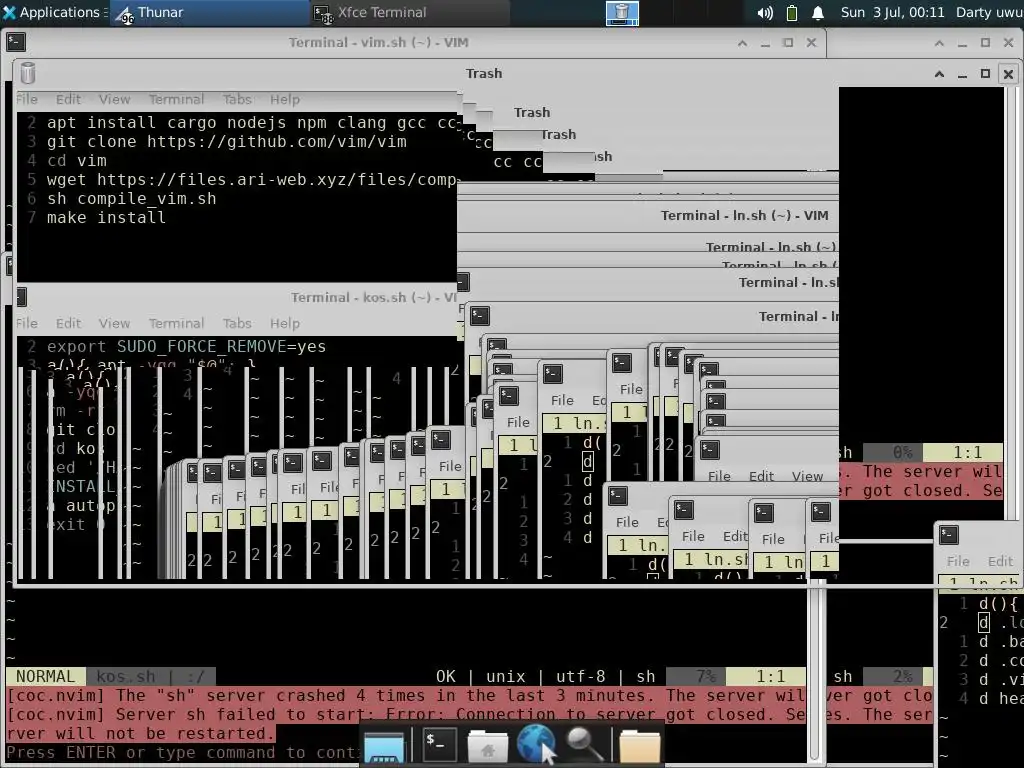This screenshot has height=768, width=1024.
Task: Open View menu in the stacked ln.sh window
Action: coord(807,477)
